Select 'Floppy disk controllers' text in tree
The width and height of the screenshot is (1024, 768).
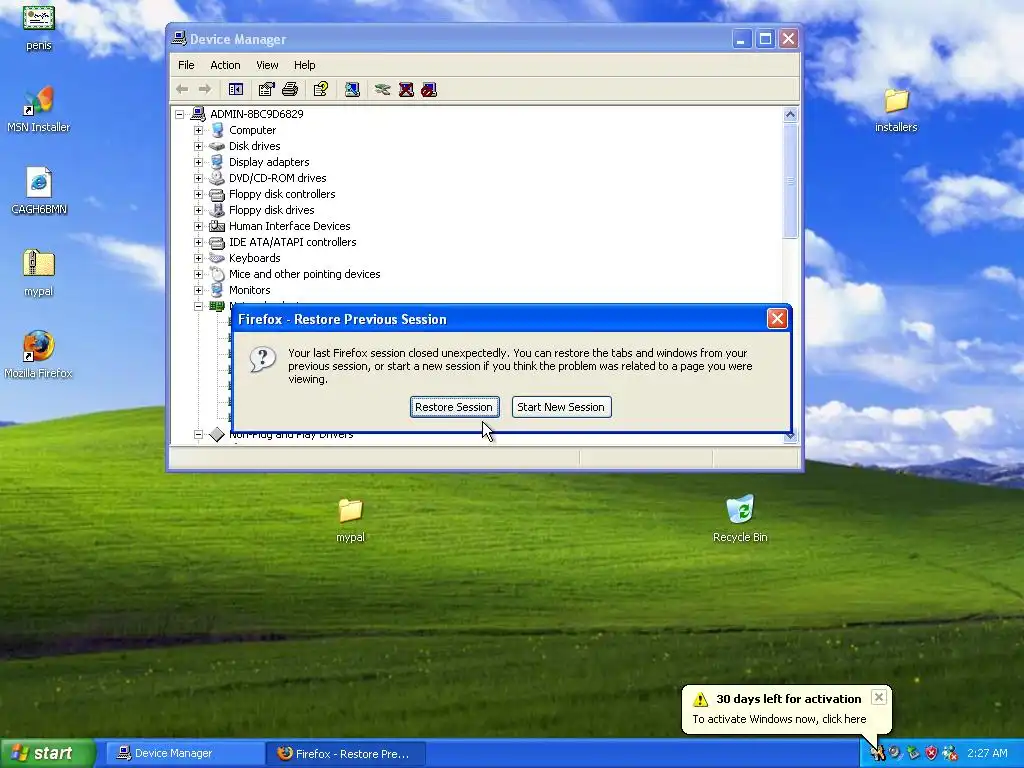(x=282, y=194)
